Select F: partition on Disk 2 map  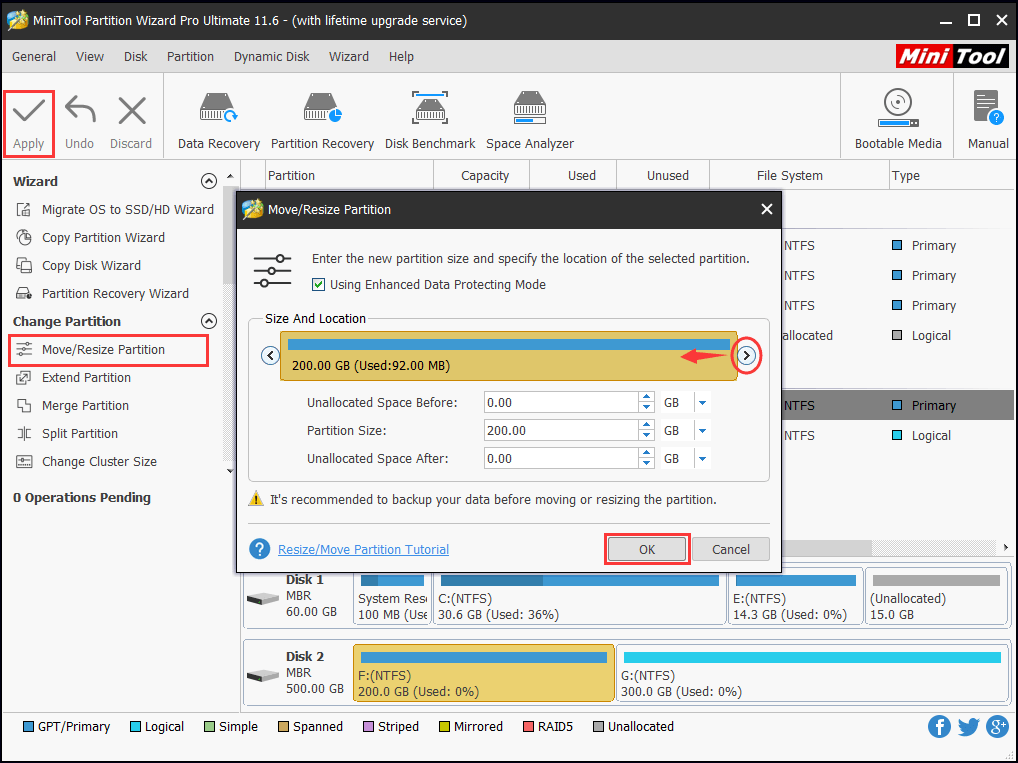tap(484, 673)
